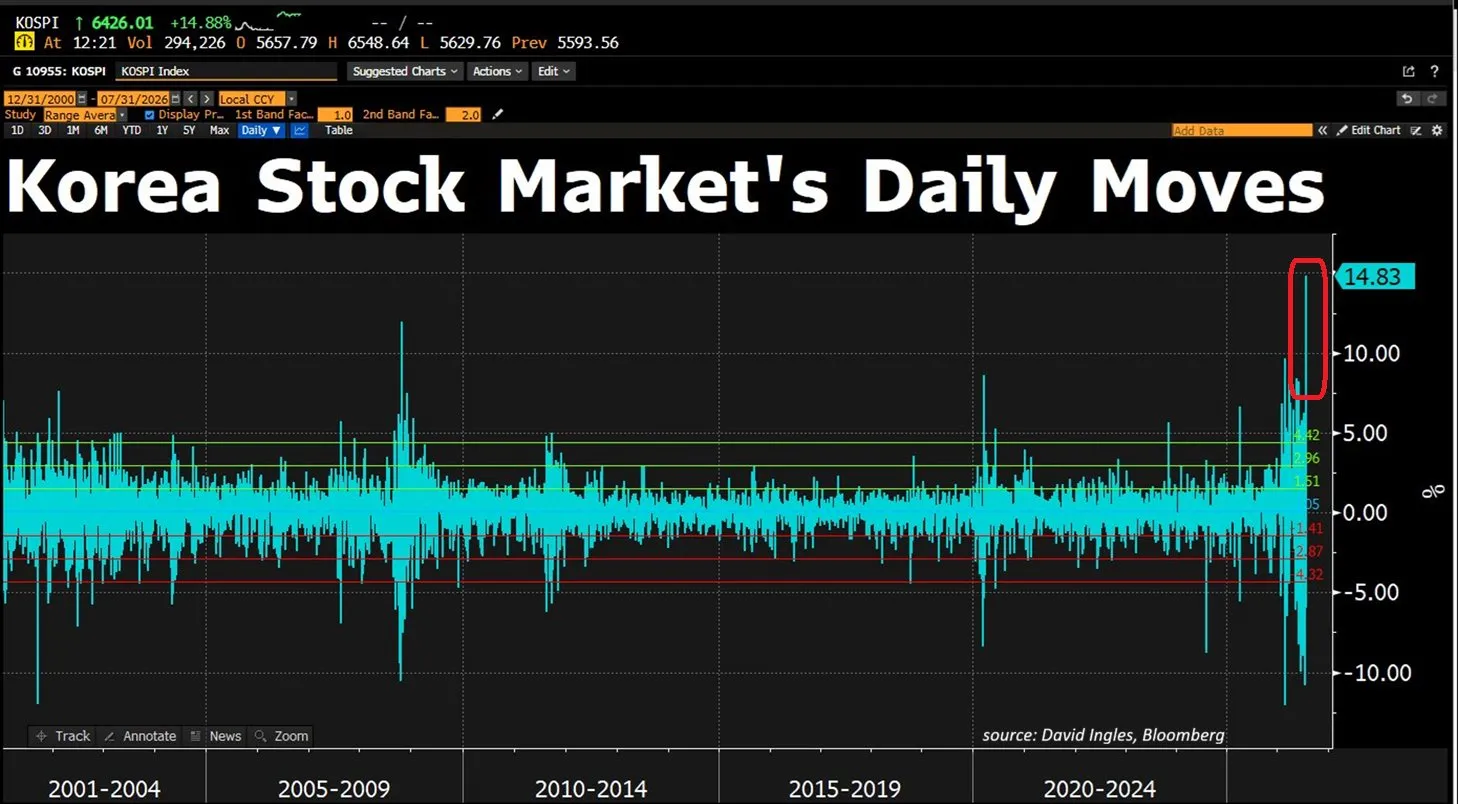This screenshot has width=1458, height=804.
Task: Click the Edit Chart button
Action: pos(1369,130)
